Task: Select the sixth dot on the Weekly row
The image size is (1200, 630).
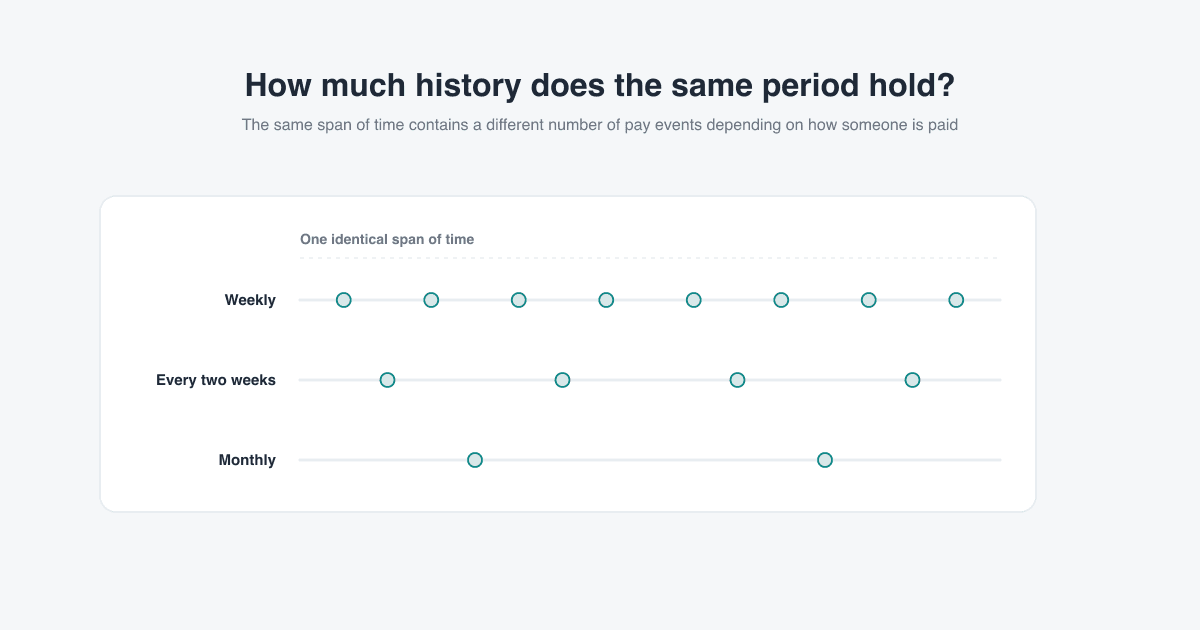Action: tap(781, 300)
